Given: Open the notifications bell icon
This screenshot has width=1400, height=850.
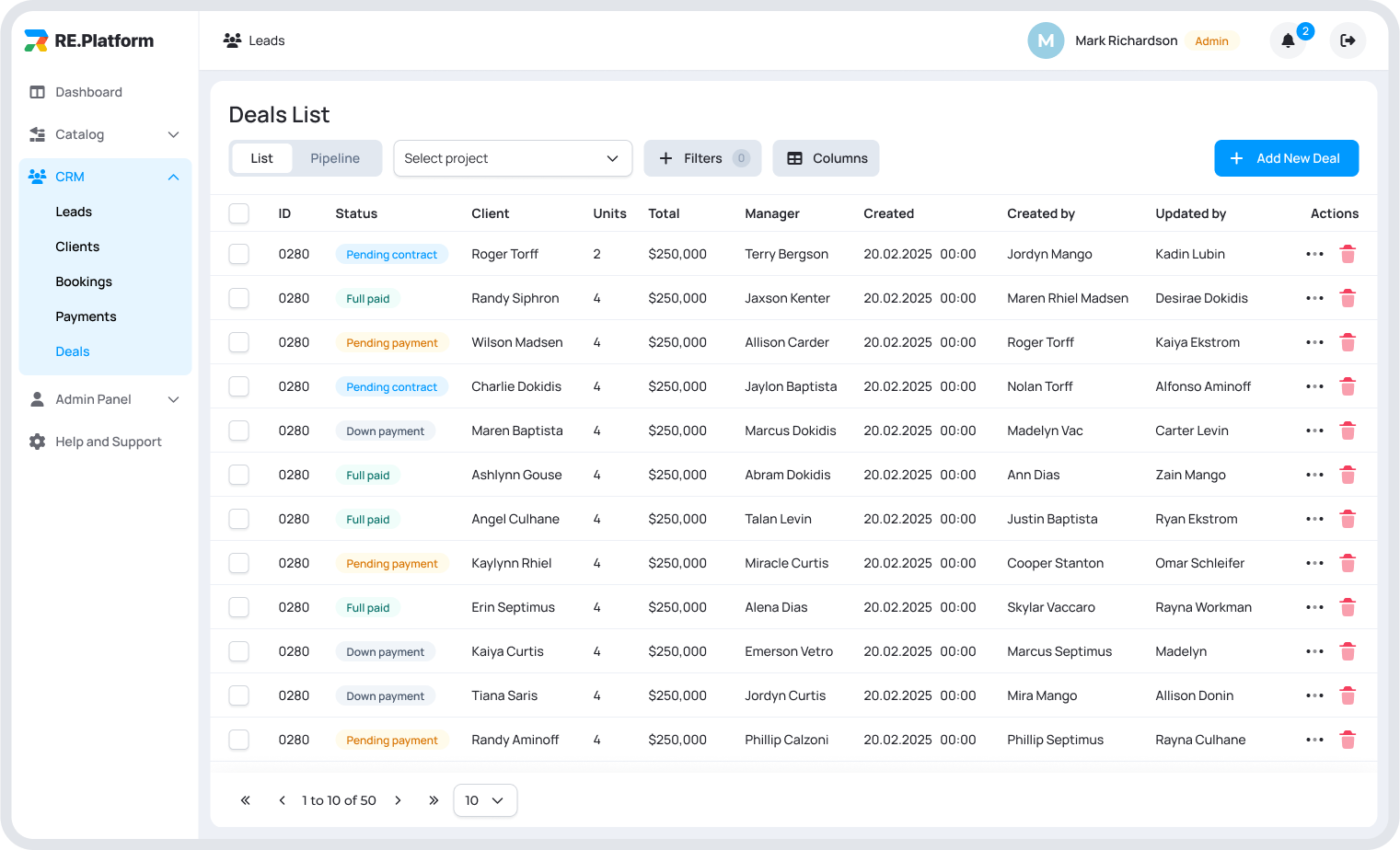Looking at the screenshot, I should tap(1288, 40).
